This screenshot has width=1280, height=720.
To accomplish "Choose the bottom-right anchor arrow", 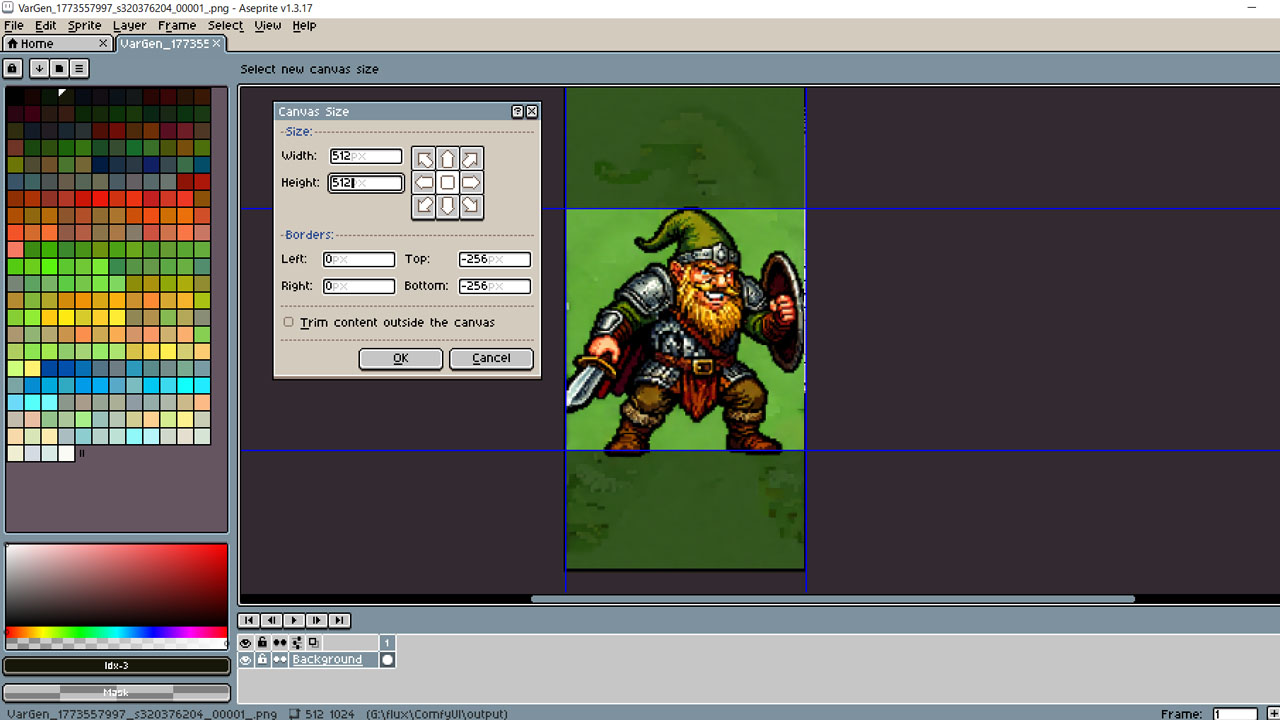I will [x=471, y=206].
